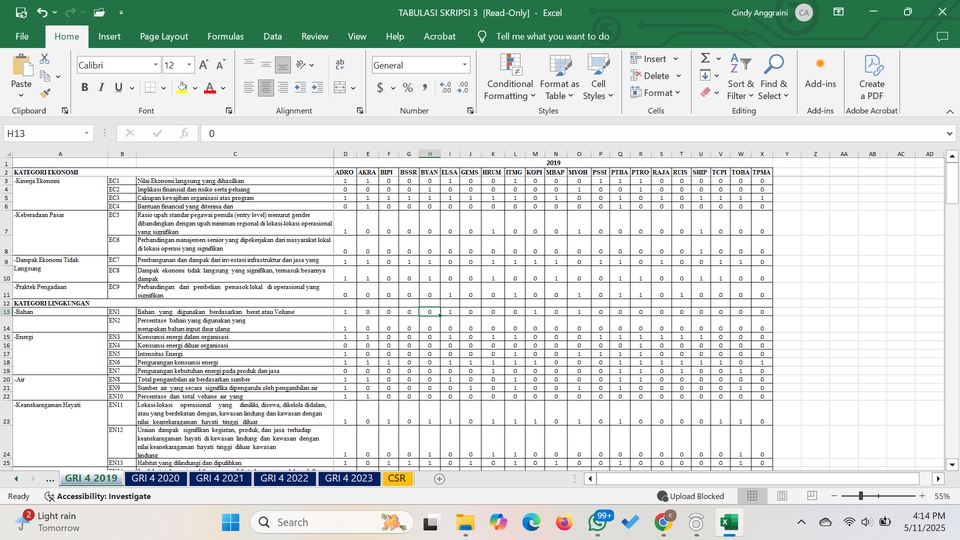Toggle Center horizontal alignment
This screenshot has height=540, width=960.
click(x=266, y=88)
